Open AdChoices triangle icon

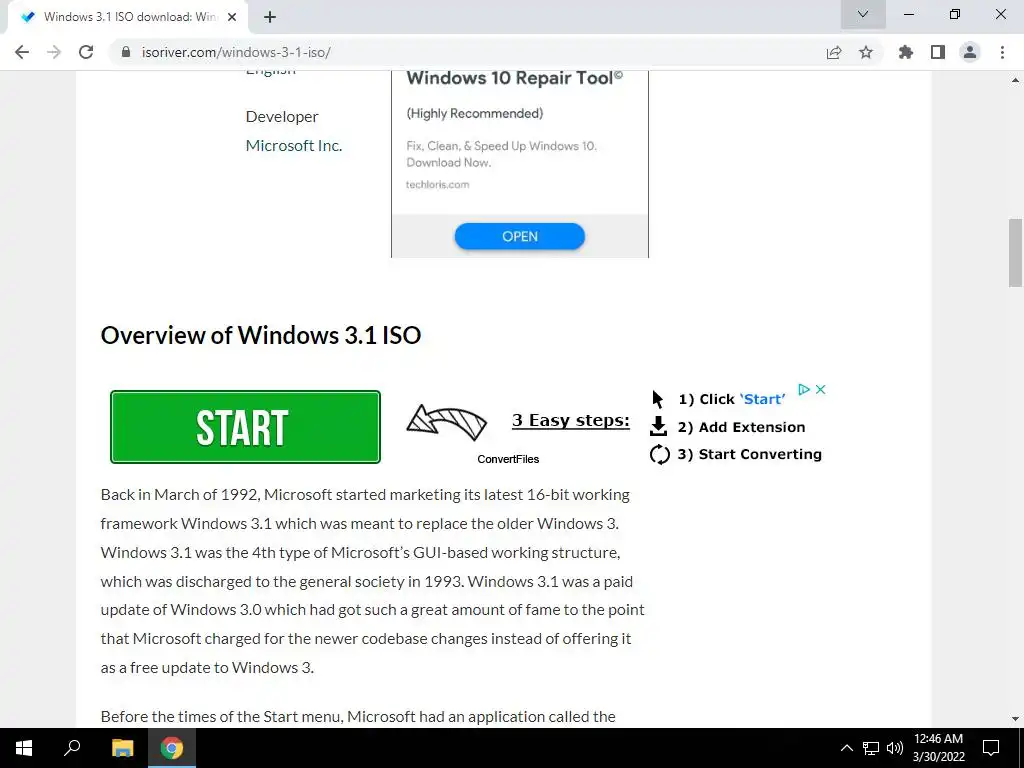coord(804,389)
